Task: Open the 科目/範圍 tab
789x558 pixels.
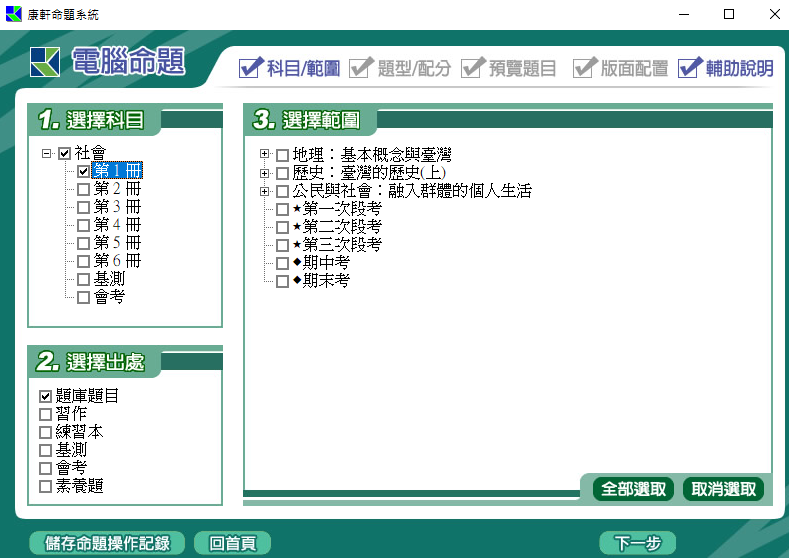Action: click(x=290, y=68)
